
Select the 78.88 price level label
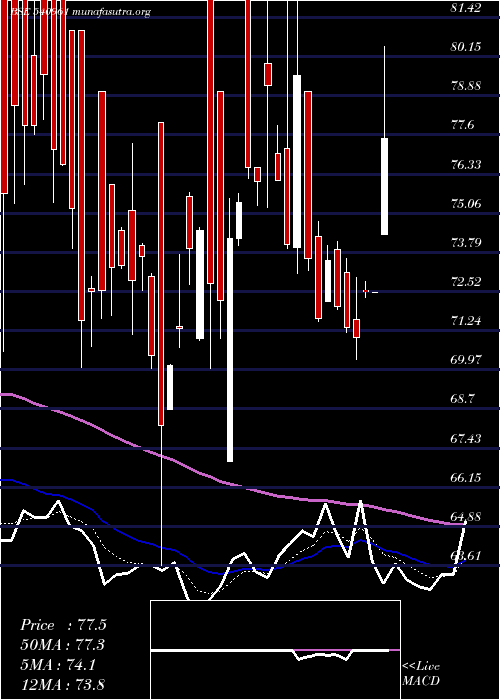point(466,86)
